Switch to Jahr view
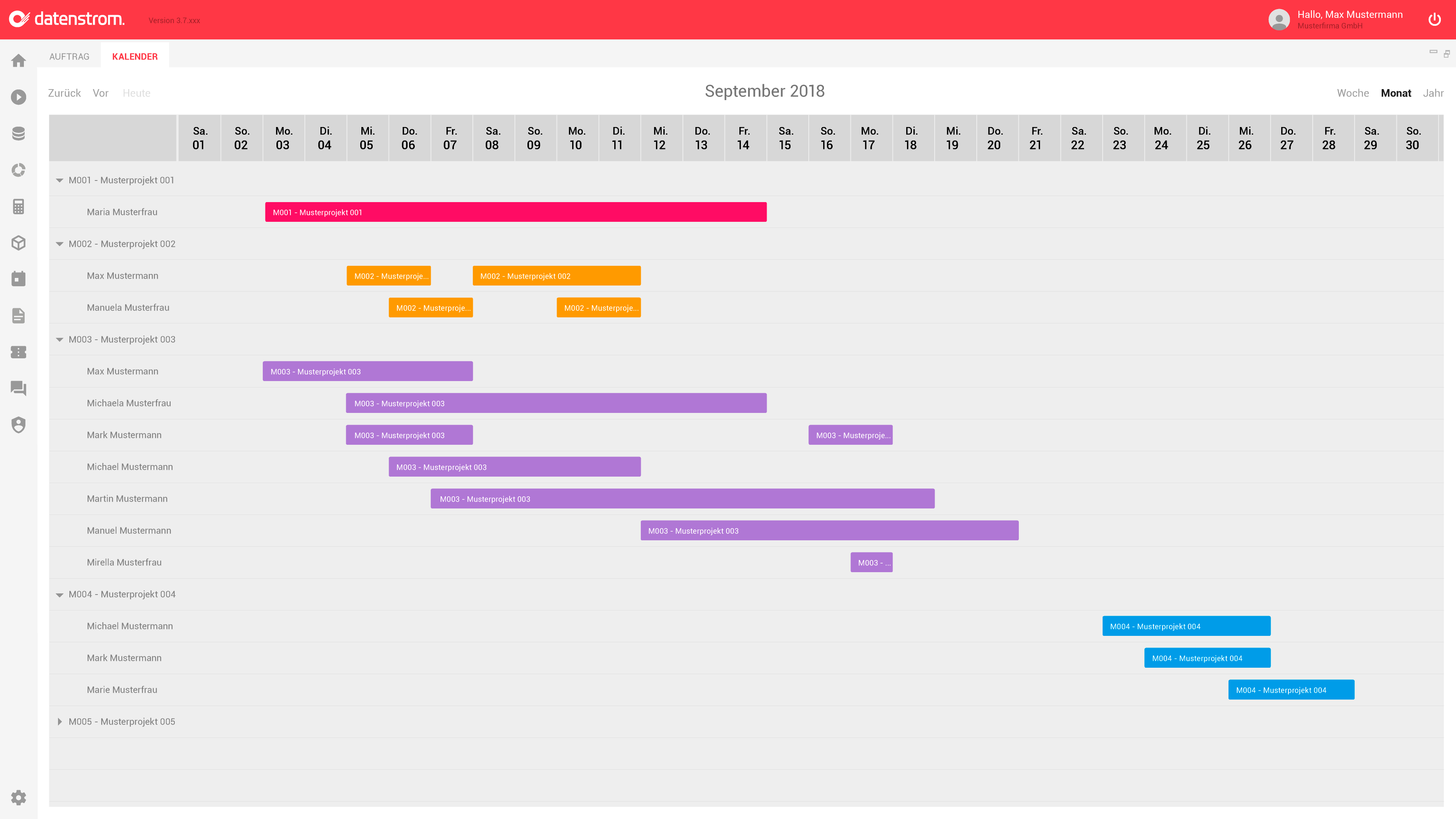The height and width of the screenshot is (819, 1456). point(1433,93)
